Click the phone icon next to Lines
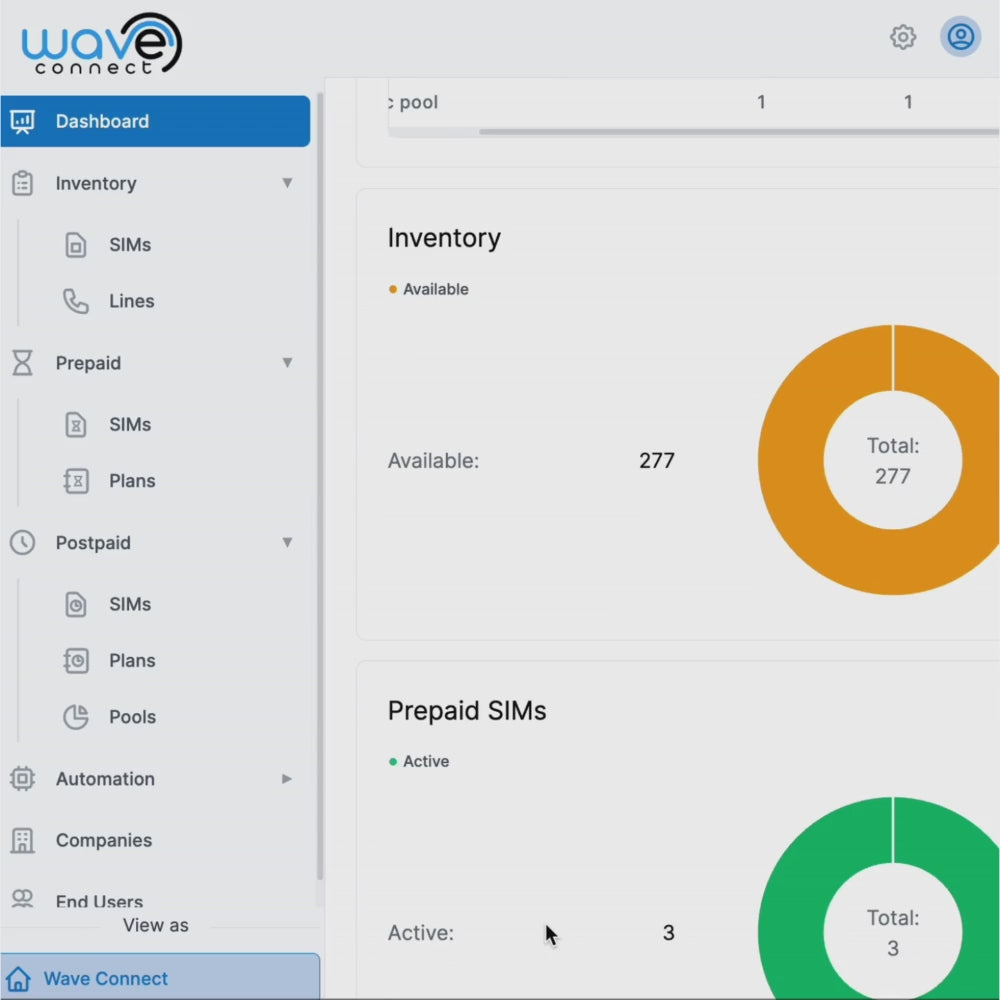Screen dimensions: 1000x1000 [76, 300]
